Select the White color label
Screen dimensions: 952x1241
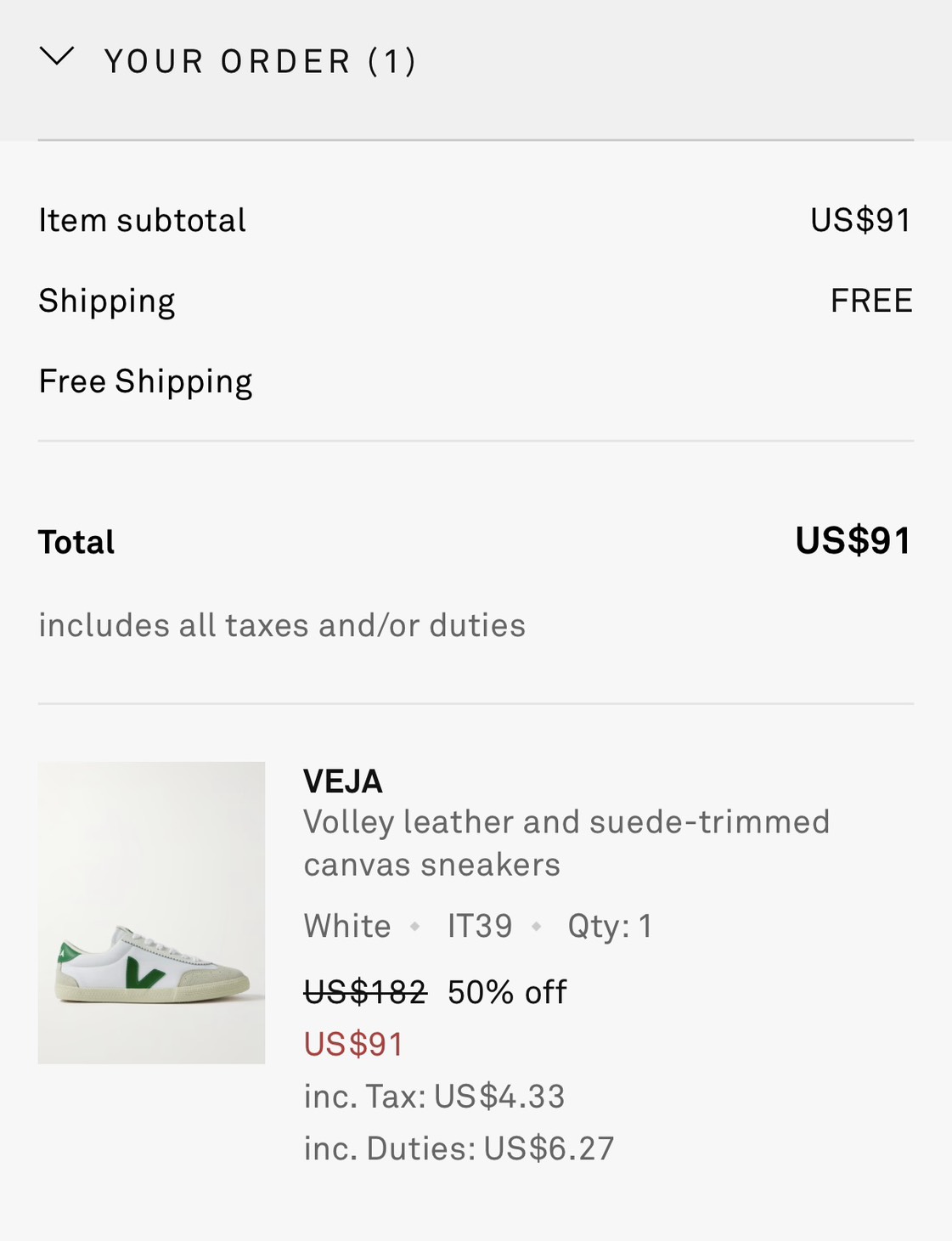pos(347,926)
